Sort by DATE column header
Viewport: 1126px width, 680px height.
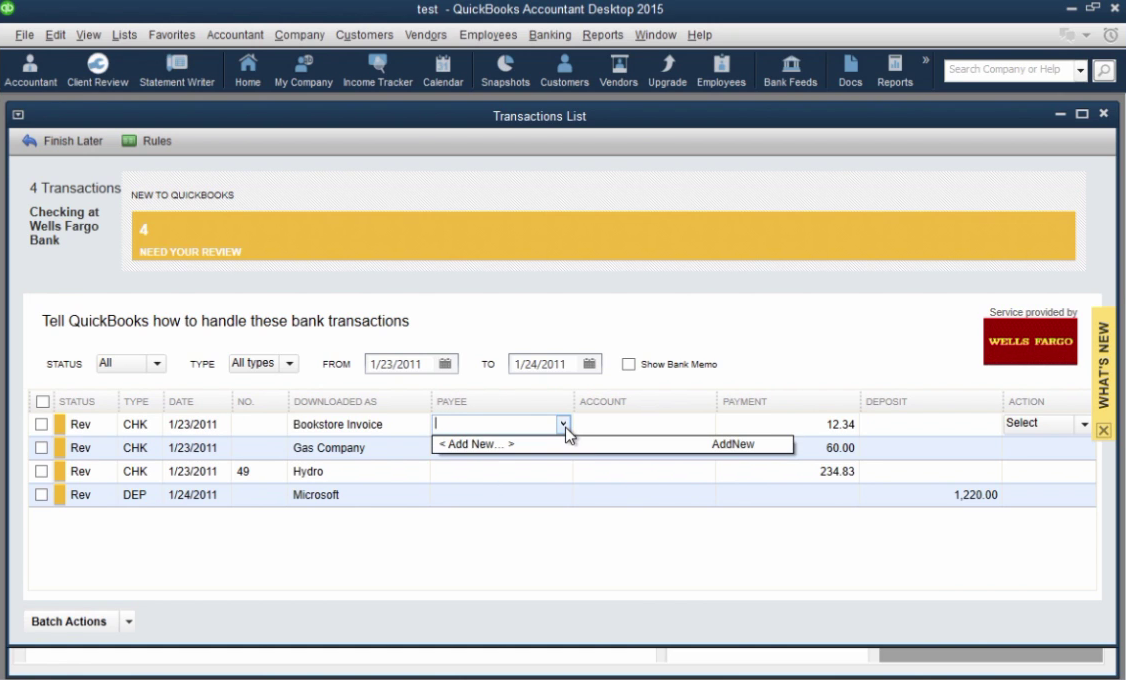[181, 401]
